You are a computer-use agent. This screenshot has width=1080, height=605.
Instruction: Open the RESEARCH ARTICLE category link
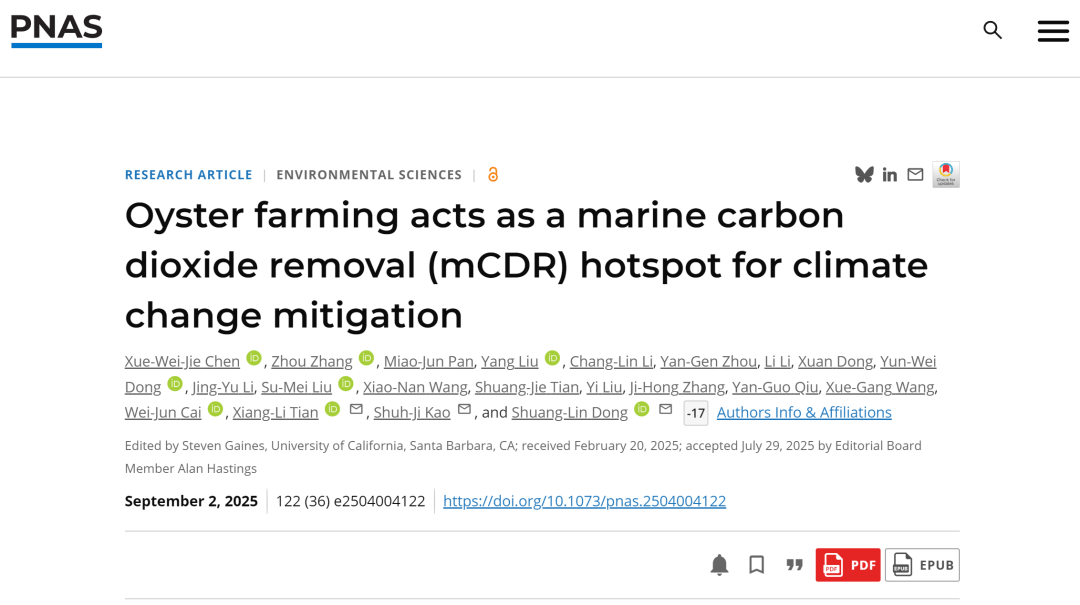189,175
